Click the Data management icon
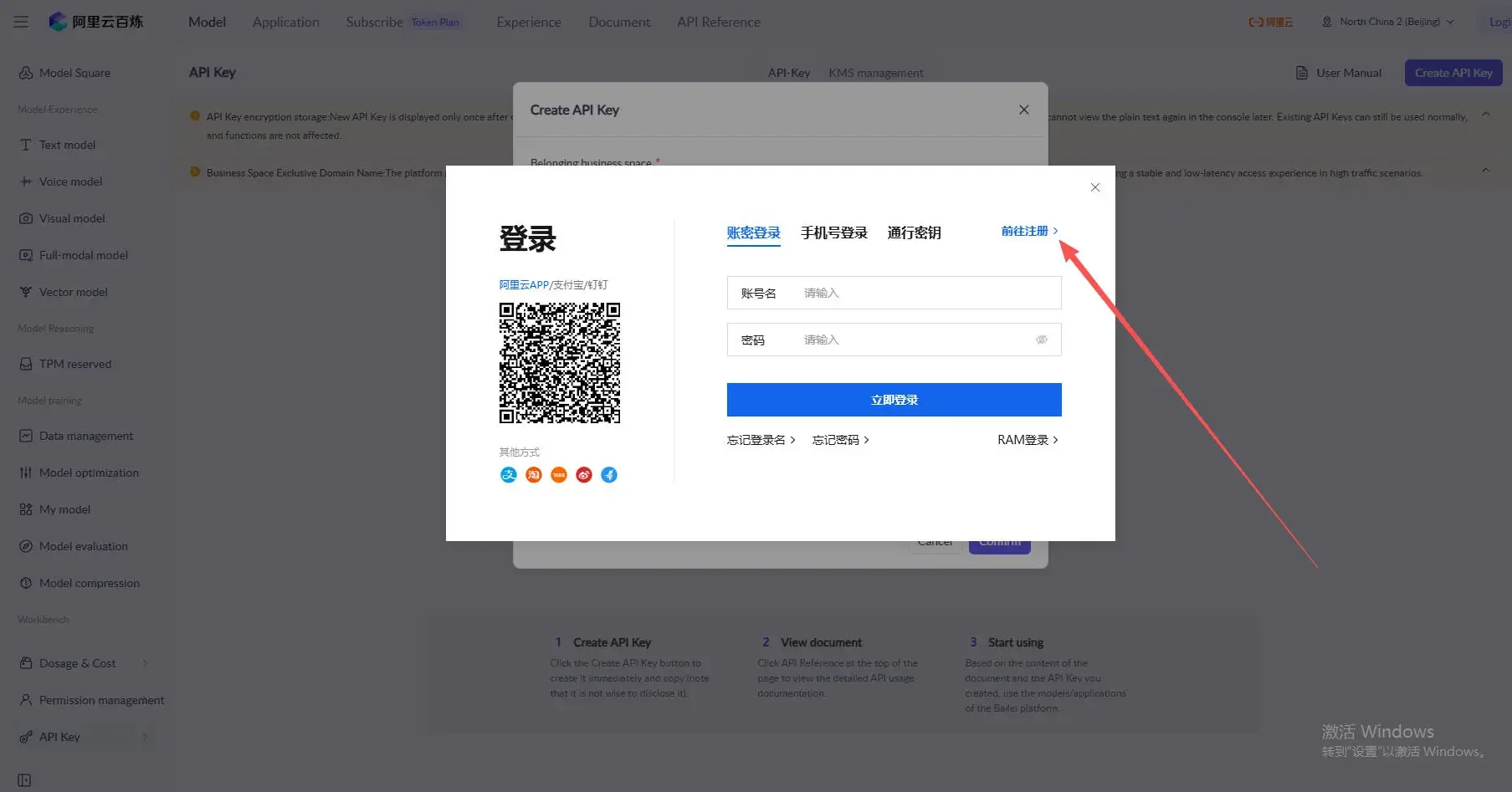Viewport: 1512px width, 792px height. 26,436
